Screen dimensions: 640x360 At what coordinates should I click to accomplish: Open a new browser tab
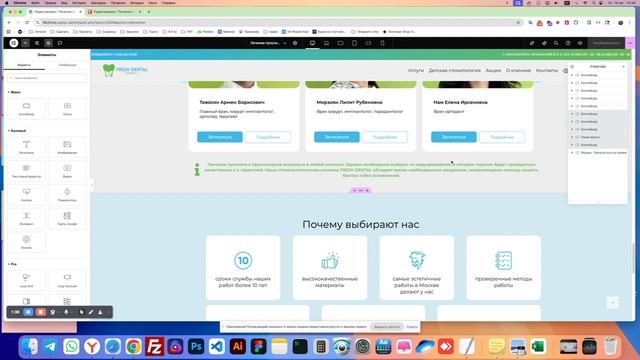[x=149, y=12]
